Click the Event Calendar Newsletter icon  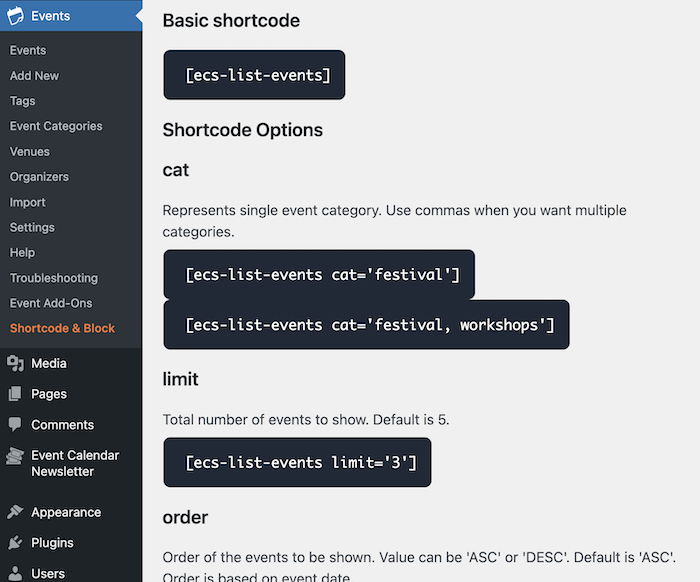tap(15, 456)
